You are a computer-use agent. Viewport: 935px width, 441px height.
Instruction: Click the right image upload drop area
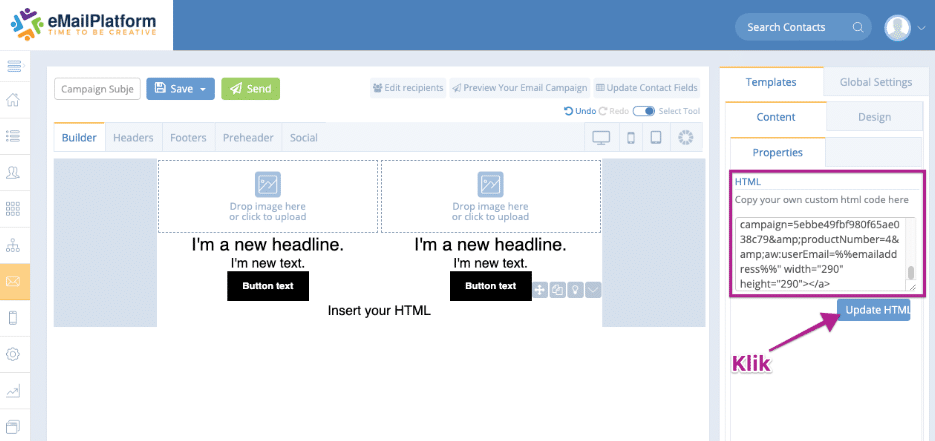click(x=491, y=197)
